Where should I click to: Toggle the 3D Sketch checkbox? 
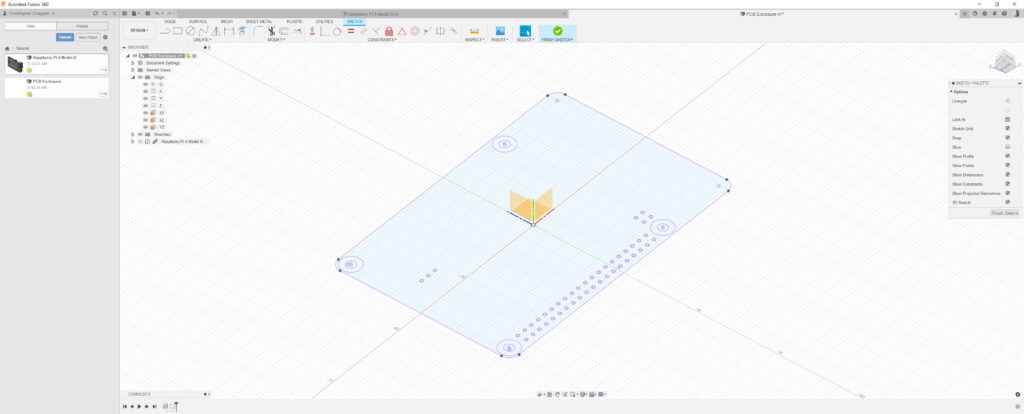(1008, 202)
